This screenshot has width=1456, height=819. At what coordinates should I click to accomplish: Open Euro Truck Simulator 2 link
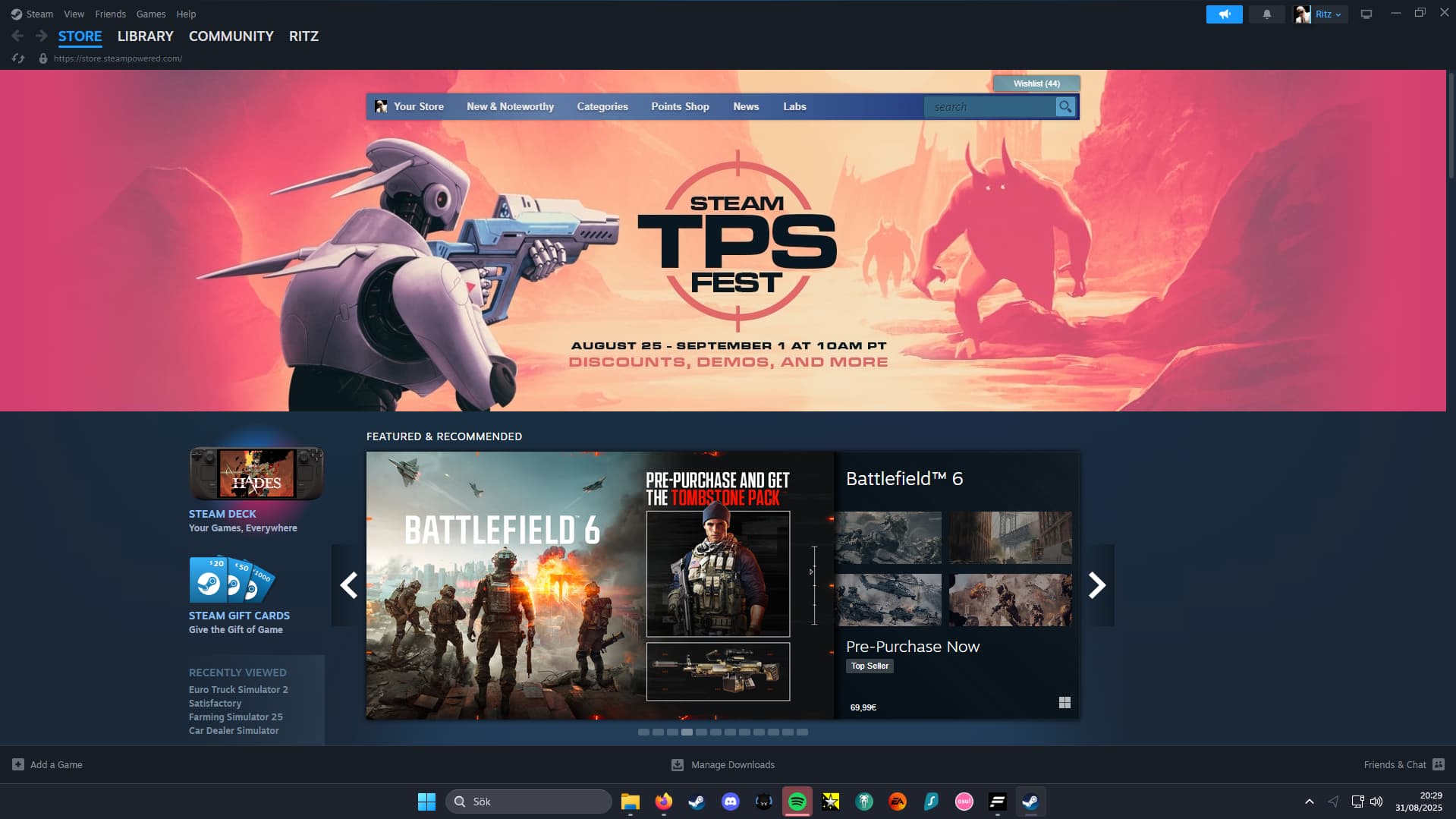coord(238,690)
